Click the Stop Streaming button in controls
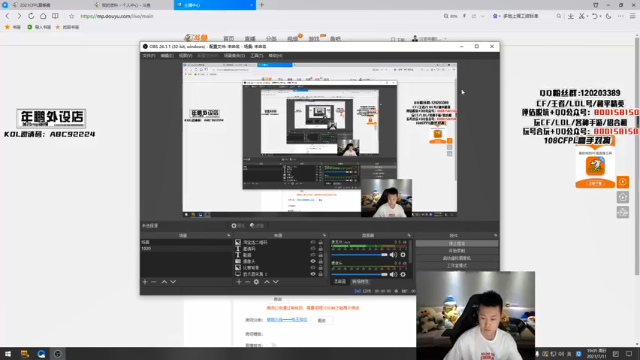 [x=457, y=243]
